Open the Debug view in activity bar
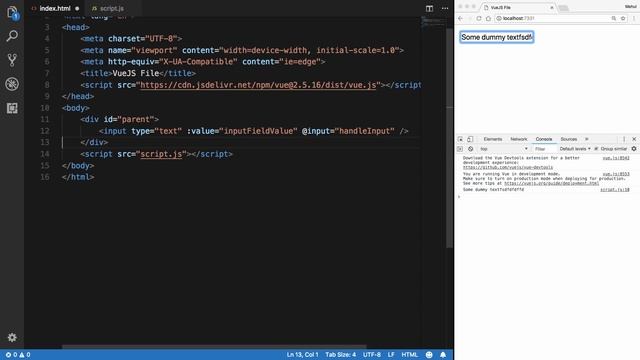Image resolution: width=640 pixels, height=360 pixels. tap(12, 84)
